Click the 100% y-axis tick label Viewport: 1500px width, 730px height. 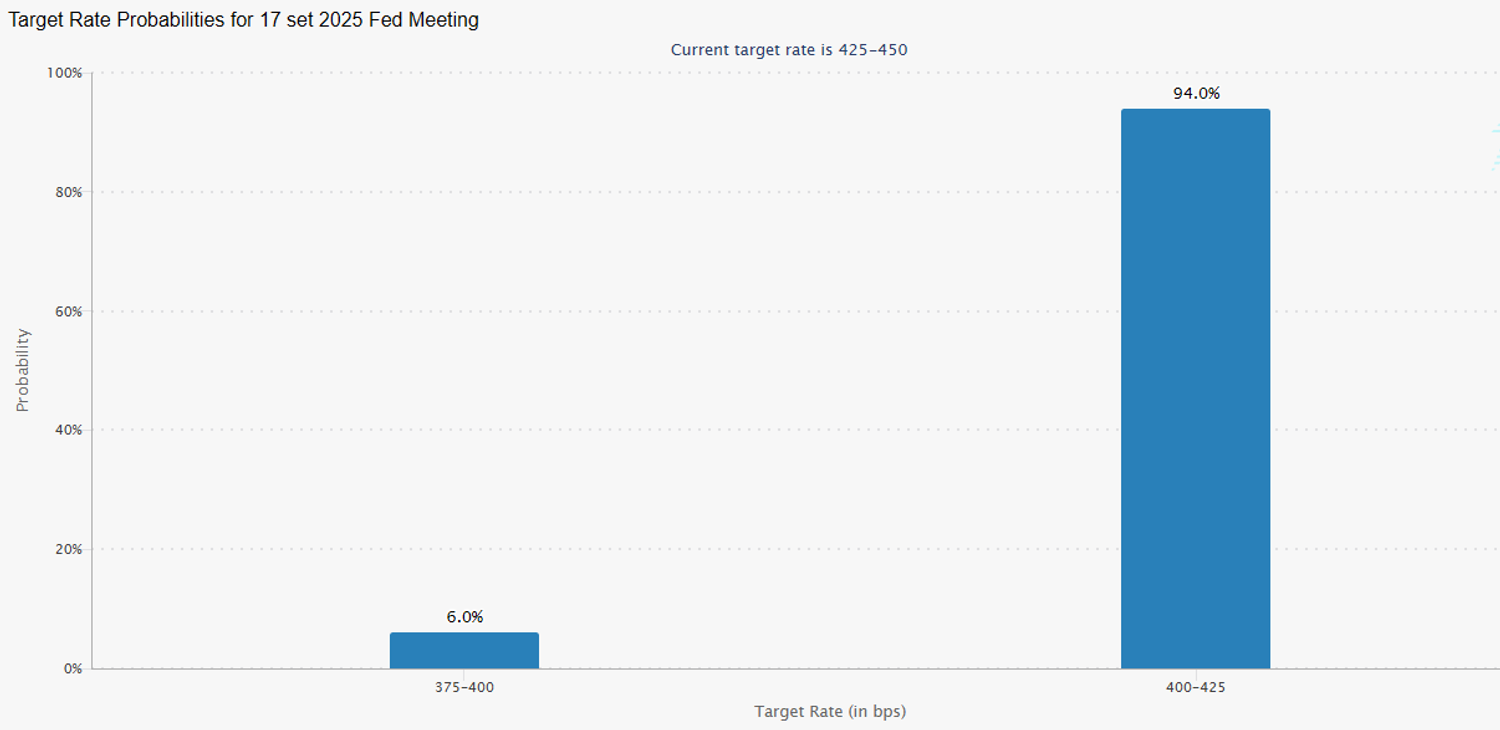coord(64,73)
